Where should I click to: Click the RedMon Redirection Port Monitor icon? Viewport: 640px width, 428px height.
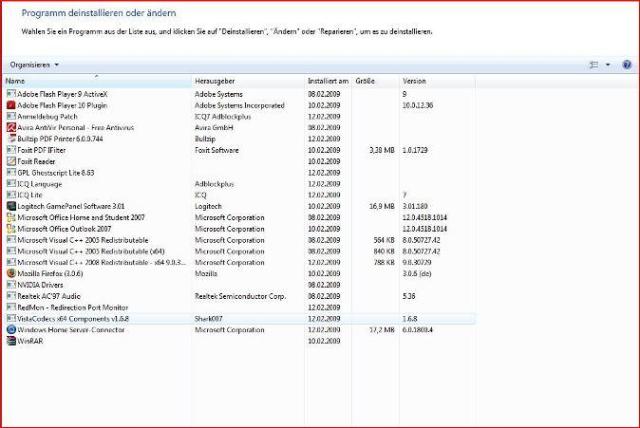(x=11, y=307)
